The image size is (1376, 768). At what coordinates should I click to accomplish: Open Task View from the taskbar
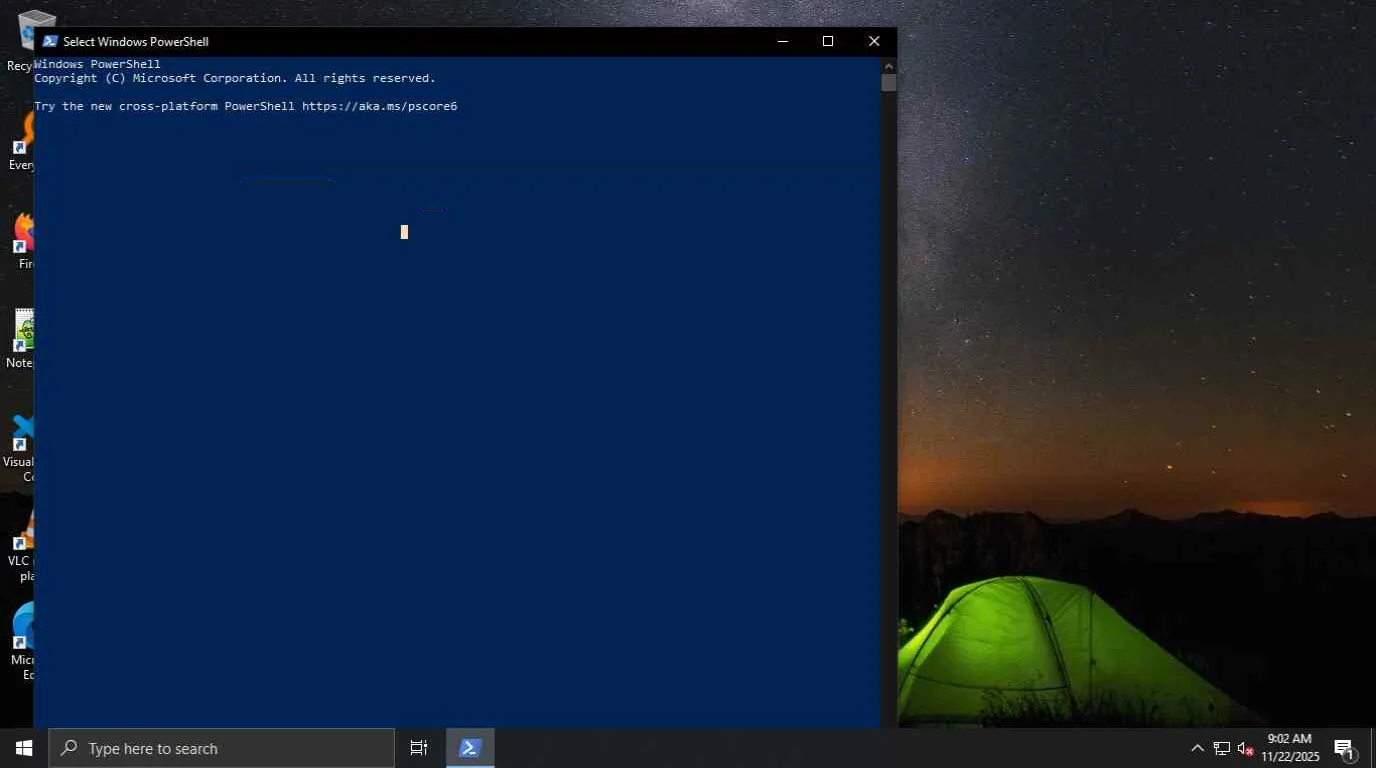[419, 748]
